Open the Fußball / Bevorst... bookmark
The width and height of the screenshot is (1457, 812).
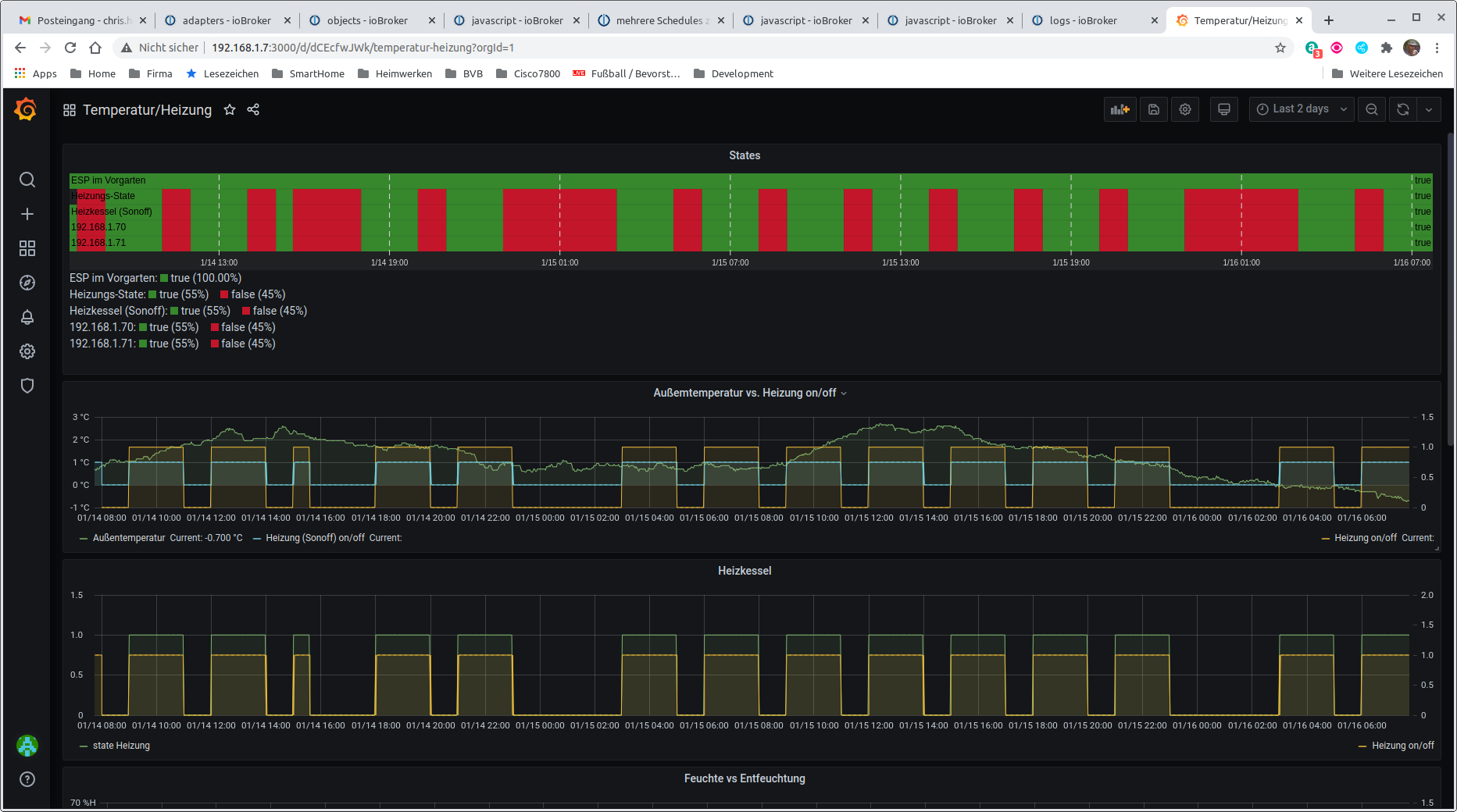[x=627, y=73]
